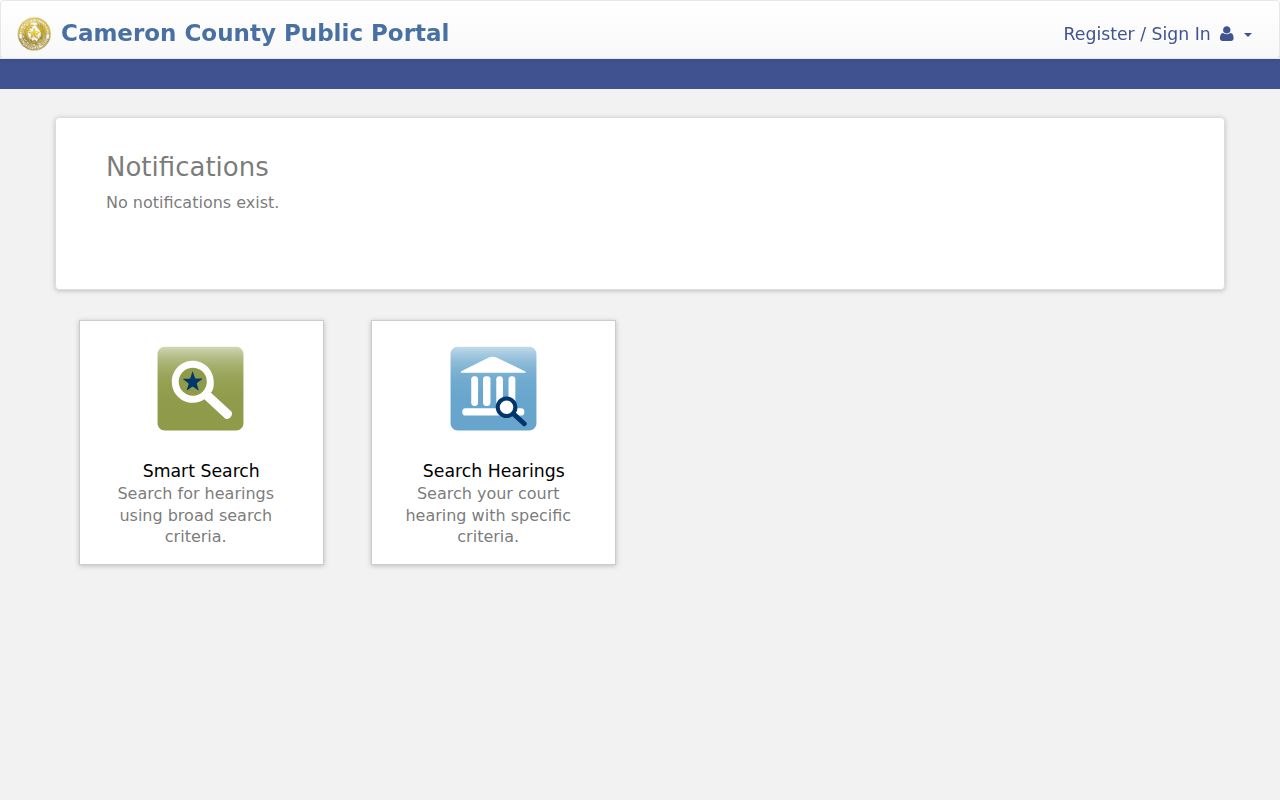This screenshot has height=800, width=1280.
Task: Click 'Search for hearings using broad search criteria' description
Action: 196,515
